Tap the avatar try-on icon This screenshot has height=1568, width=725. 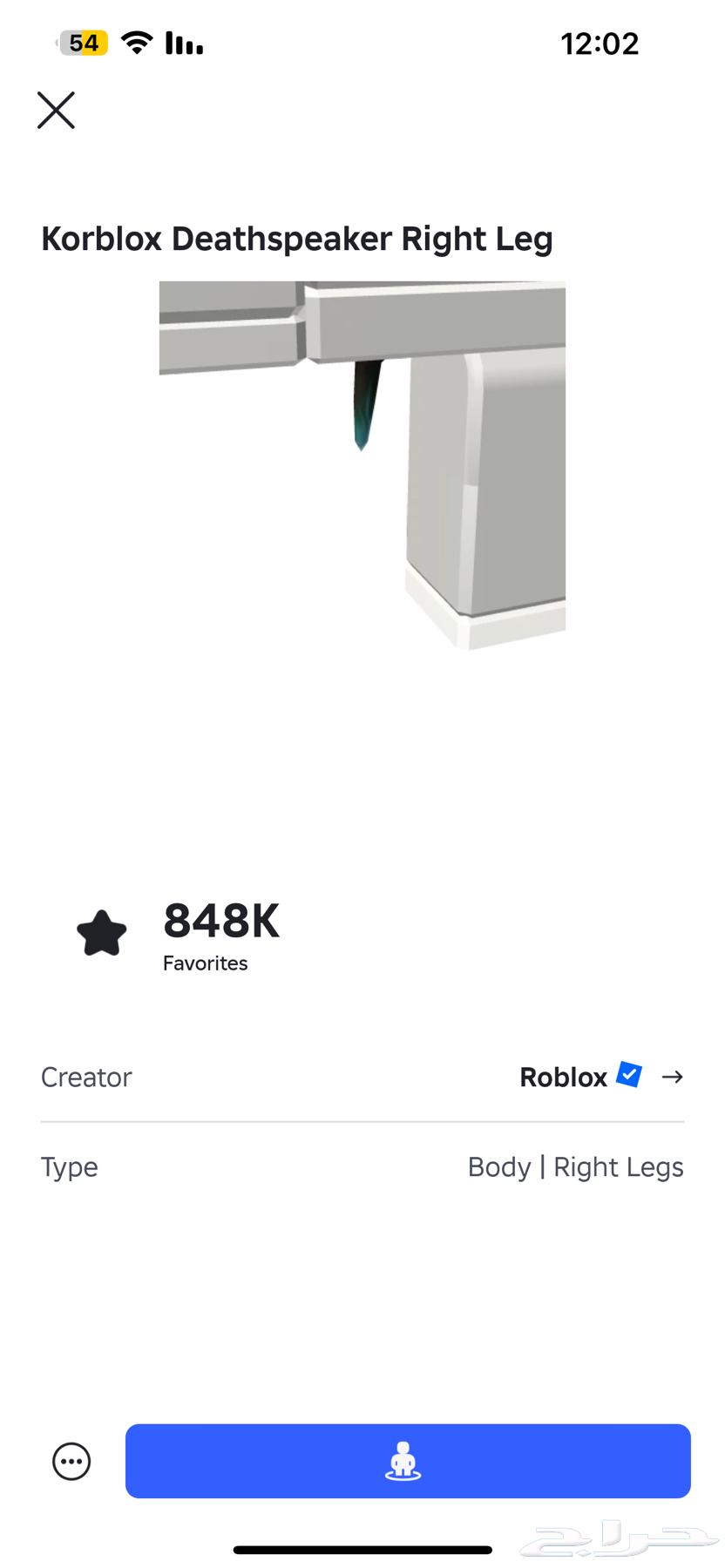pyautogui.click(x=403, y=1461)
